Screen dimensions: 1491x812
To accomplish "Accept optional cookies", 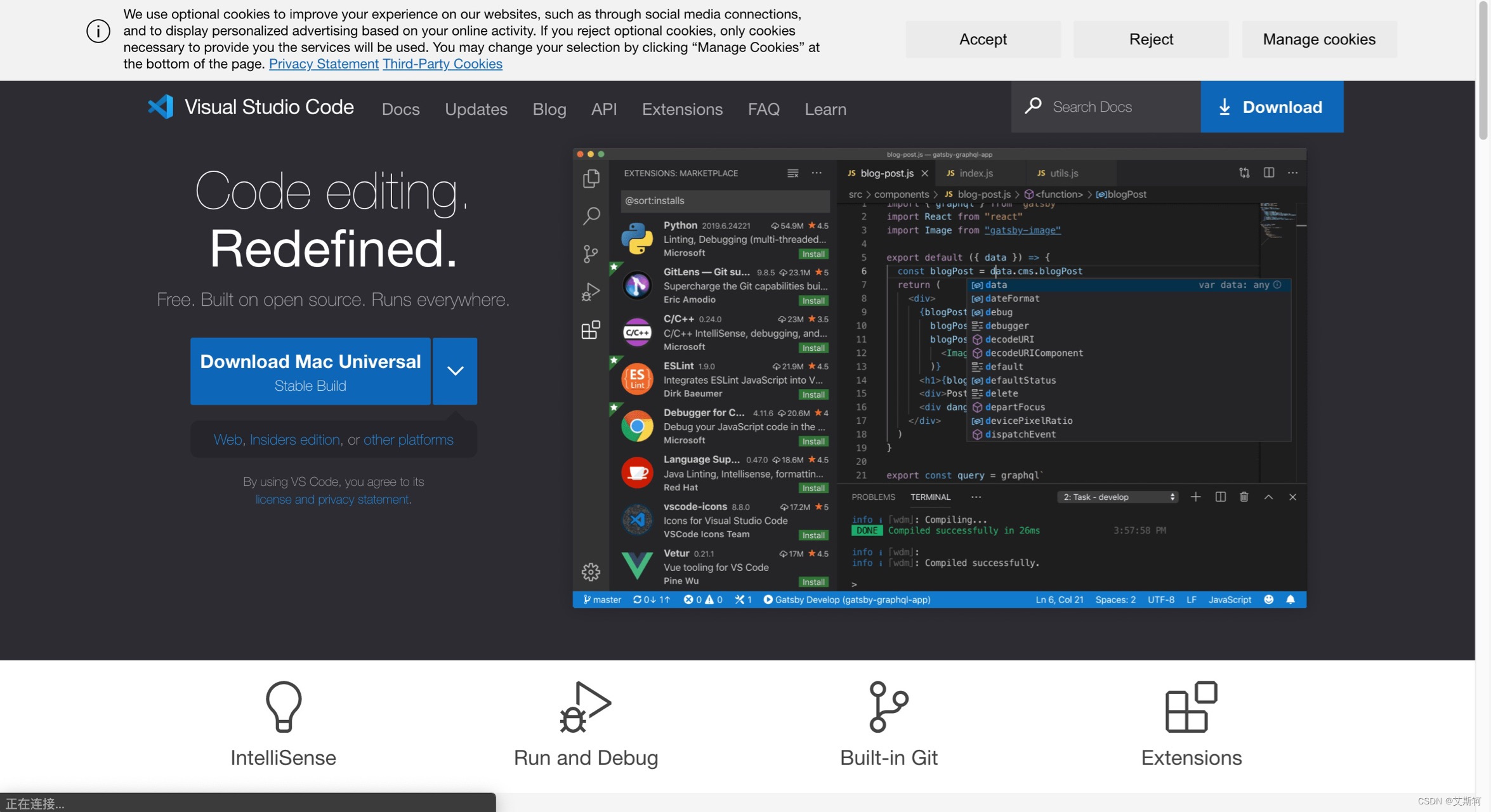I will pos(982,39).
